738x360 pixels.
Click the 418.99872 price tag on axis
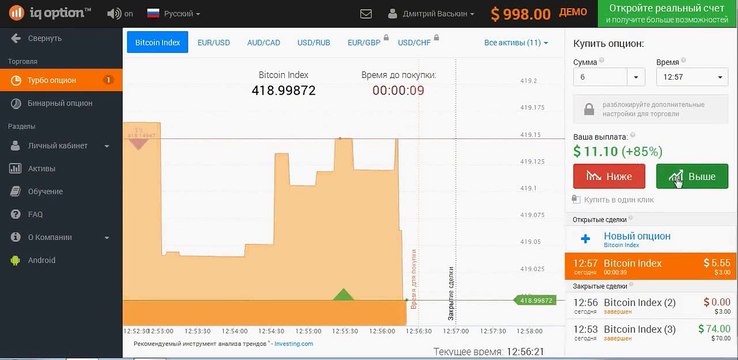535,300
